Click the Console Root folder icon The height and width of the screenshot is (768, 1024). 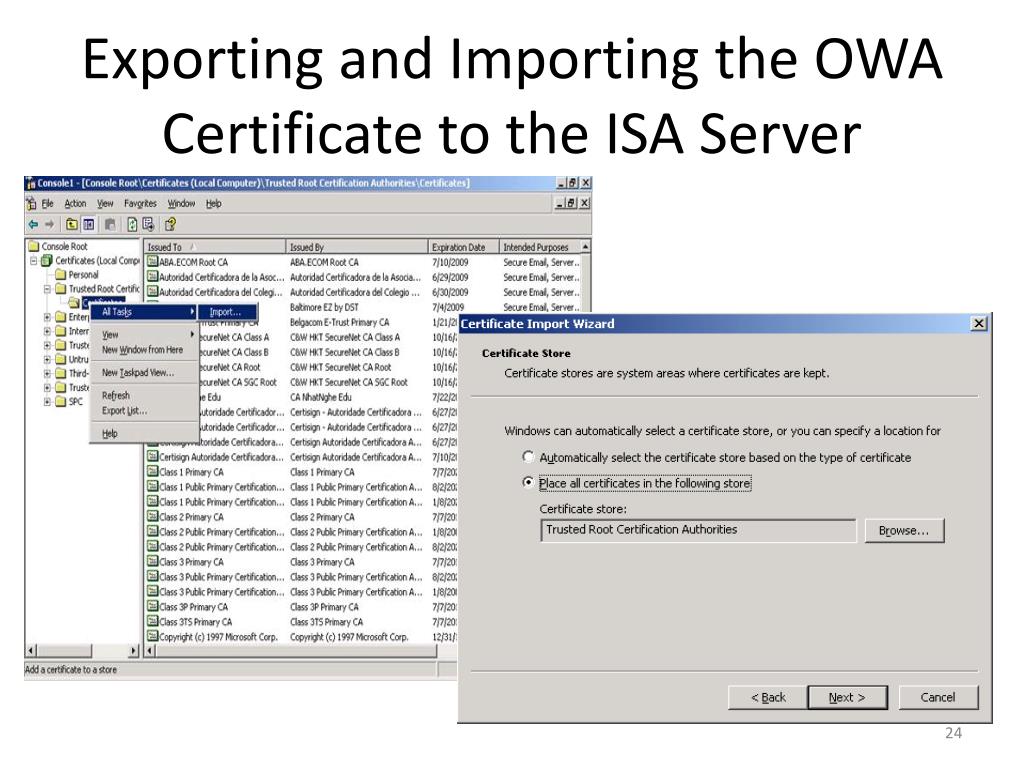point(33,246)
